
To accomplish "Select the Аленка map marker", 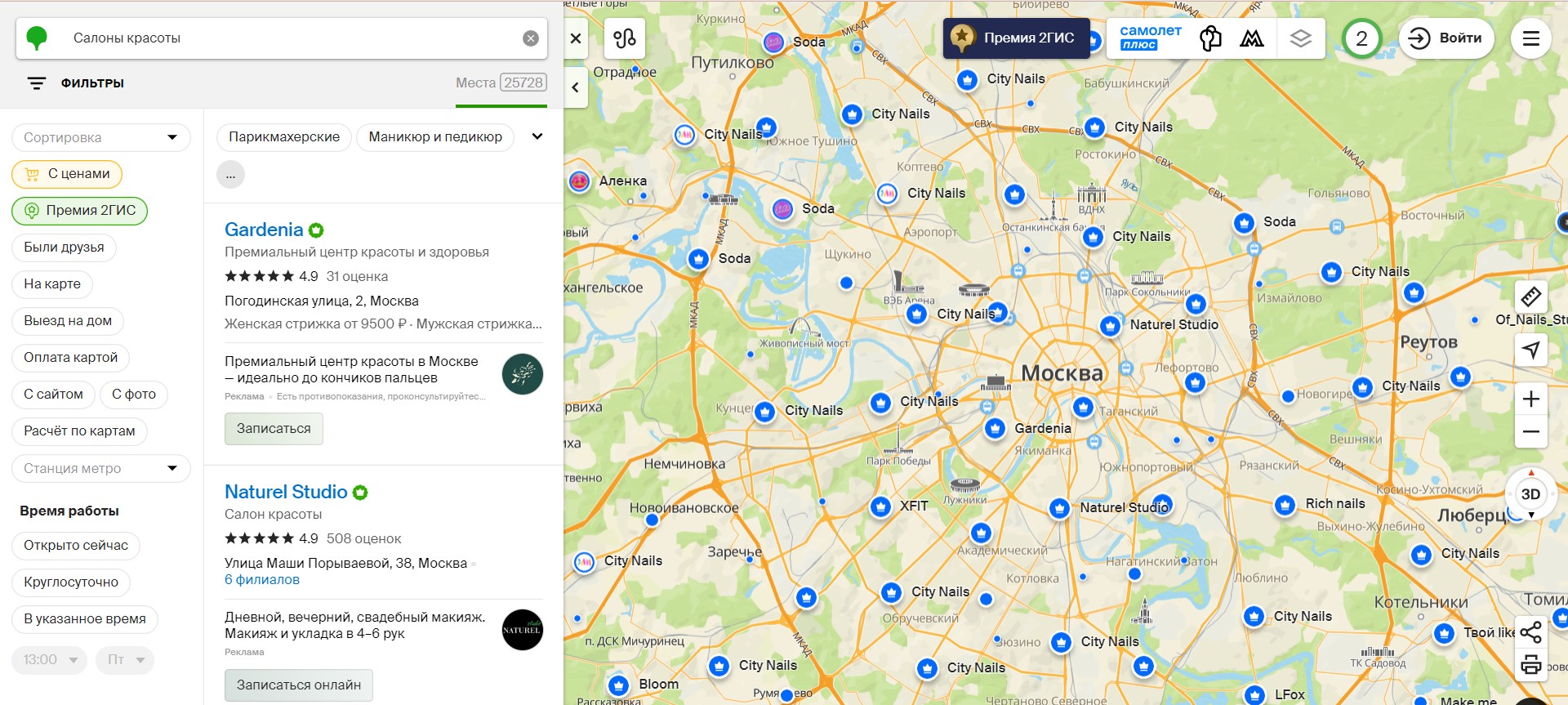I will pos(579,181).
